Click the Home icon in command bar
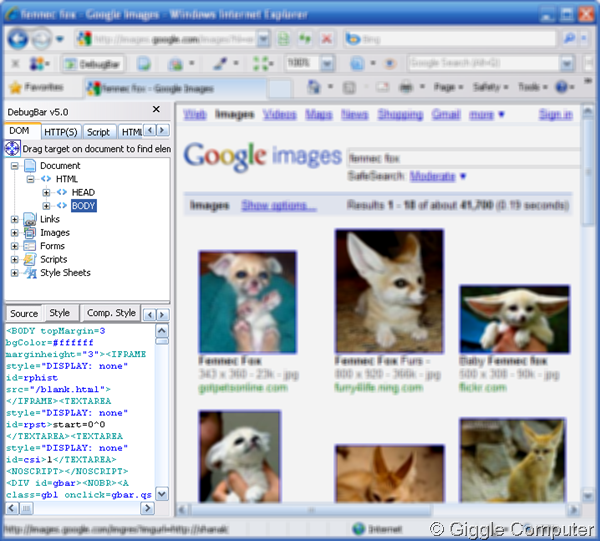The height and width of the screenshot is (541, 600). pyautogui.click(x=313, y=87)
